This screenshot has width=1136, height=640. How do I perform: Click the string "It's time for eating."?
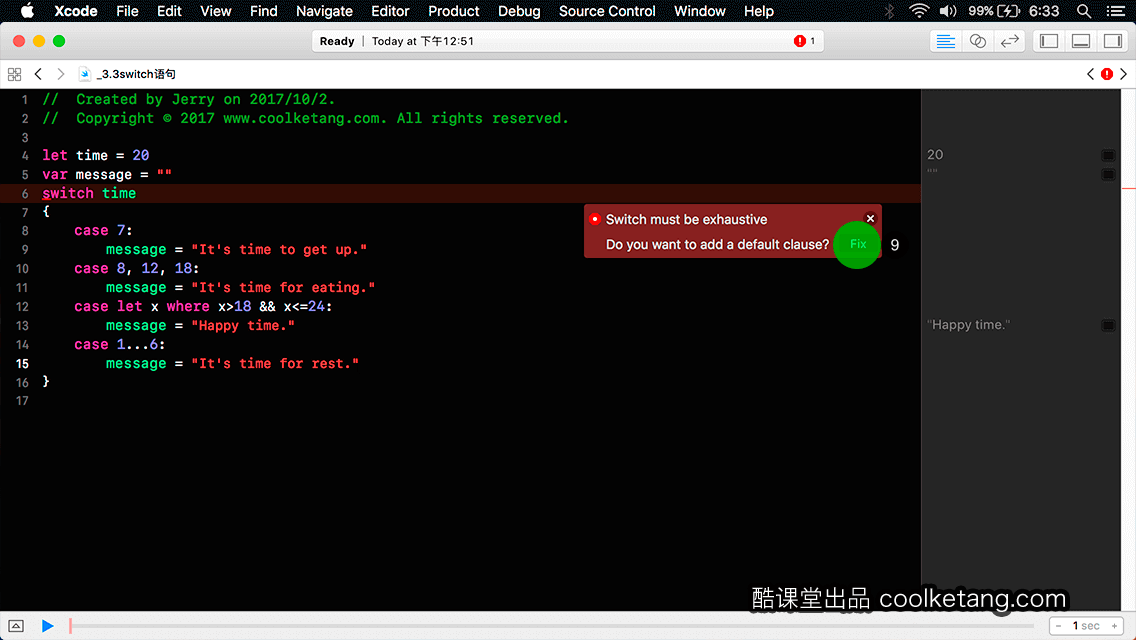tap(283, 287)
